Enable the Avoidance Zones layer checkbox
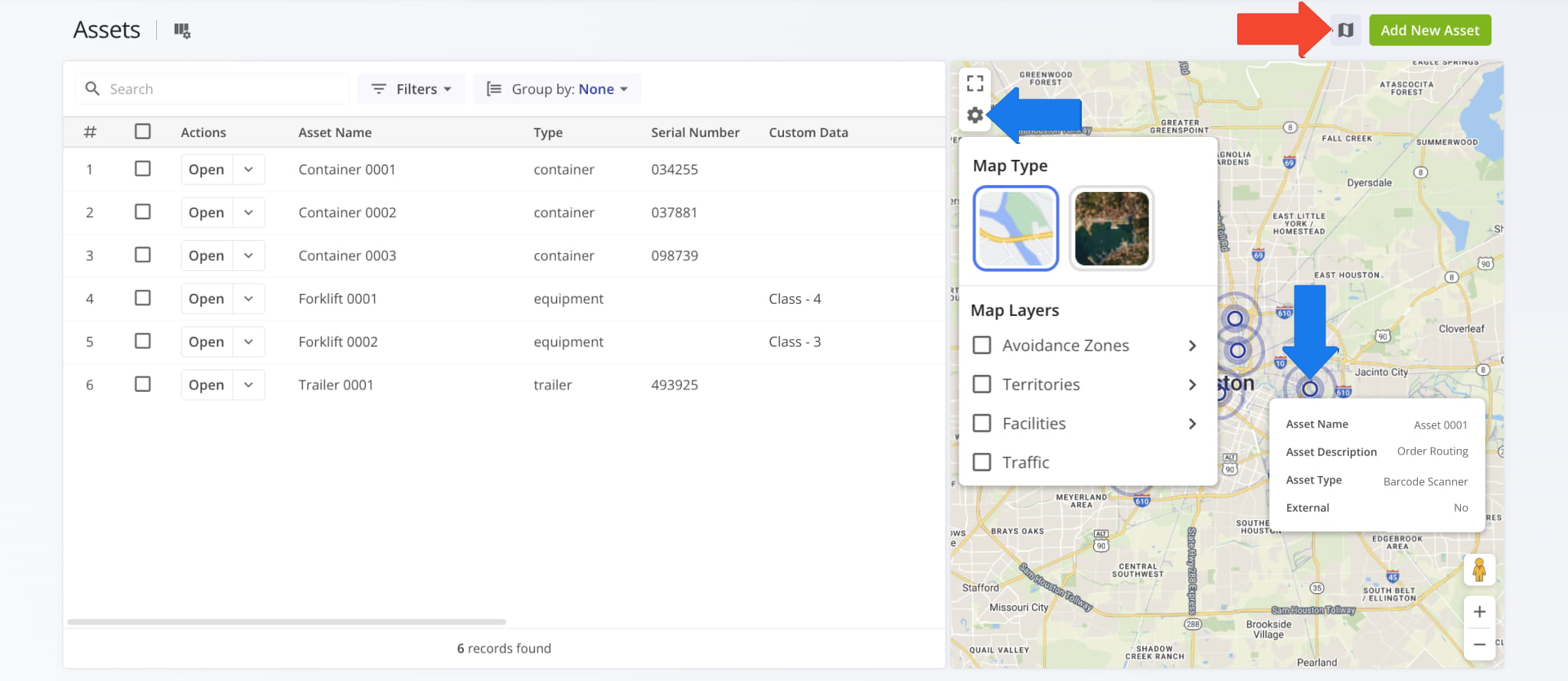The height and width of the screenshot is (681, 1568). tap(982, 345)
